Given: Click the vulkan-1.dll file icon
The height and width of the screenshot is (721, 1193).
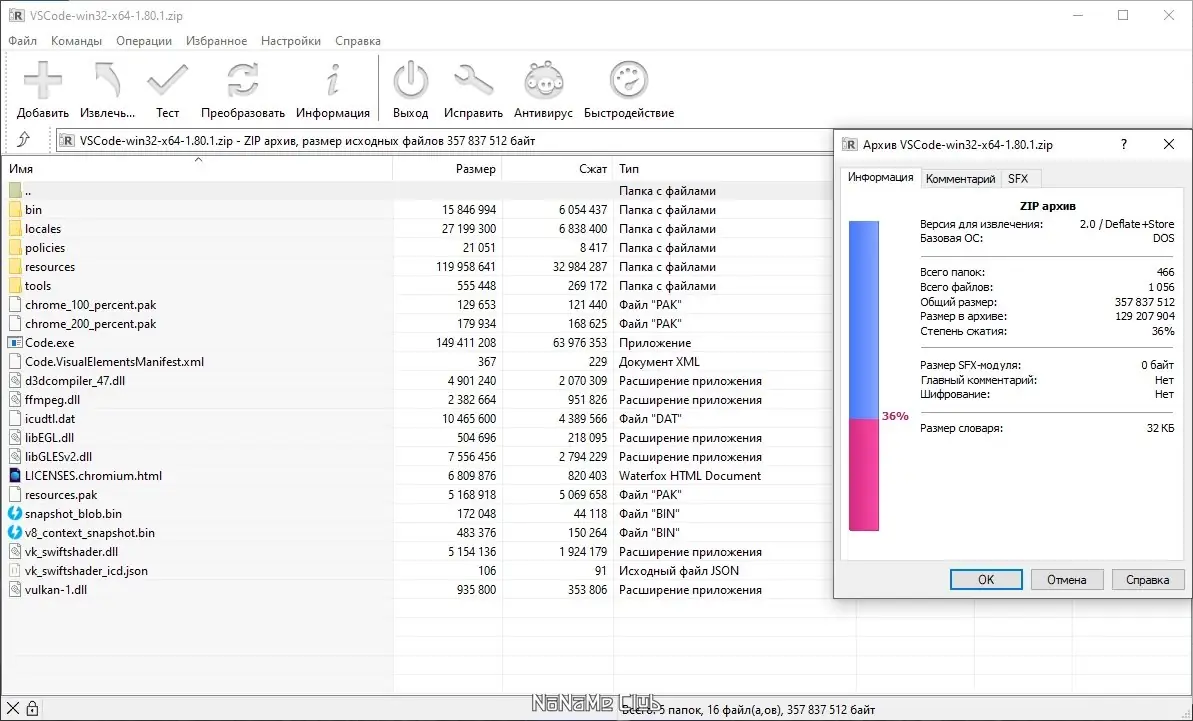Looking at the screenshot, I should (15, 590).
